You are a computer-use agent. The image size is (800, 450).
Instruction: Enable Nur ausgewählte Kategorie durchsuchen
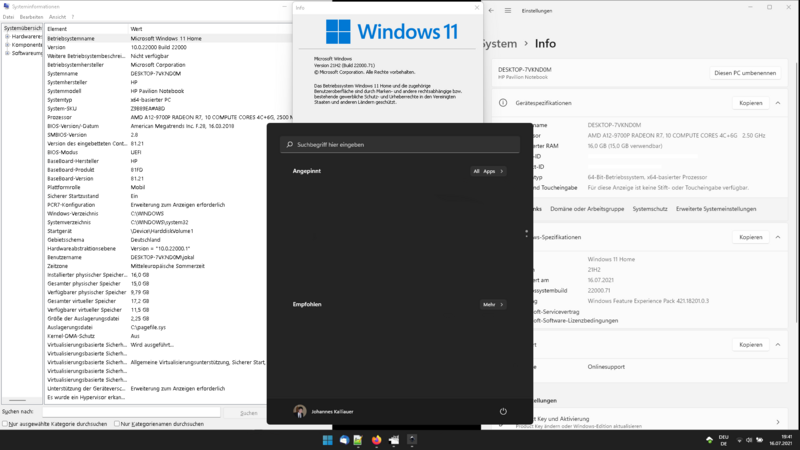pos(5,424)
